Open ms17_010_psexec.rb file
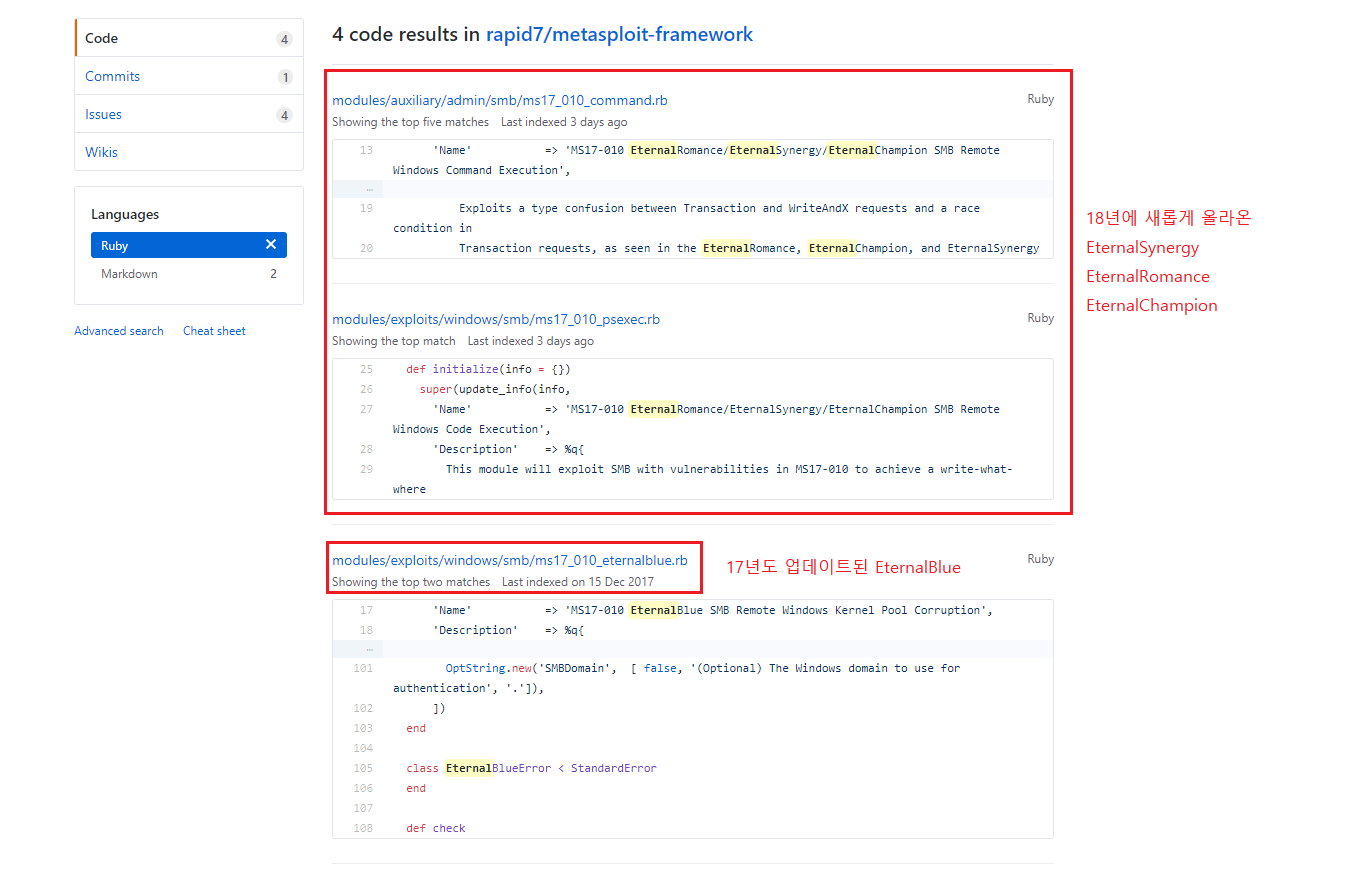This screenshot has height=877, width=1350. 496,319
